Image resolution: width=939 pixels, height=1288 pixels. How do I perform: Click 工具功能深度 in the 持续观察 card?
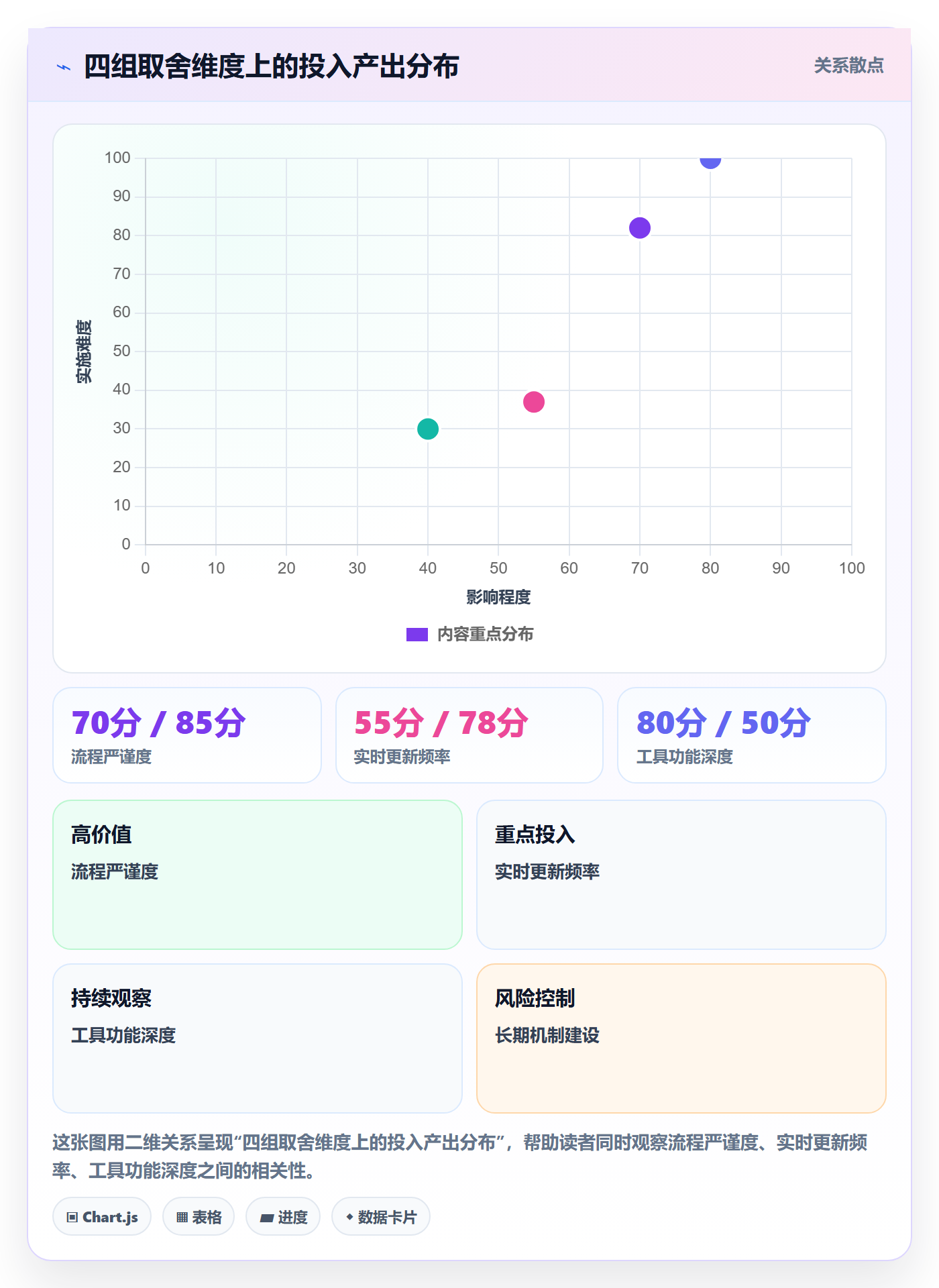[123, 1035]
